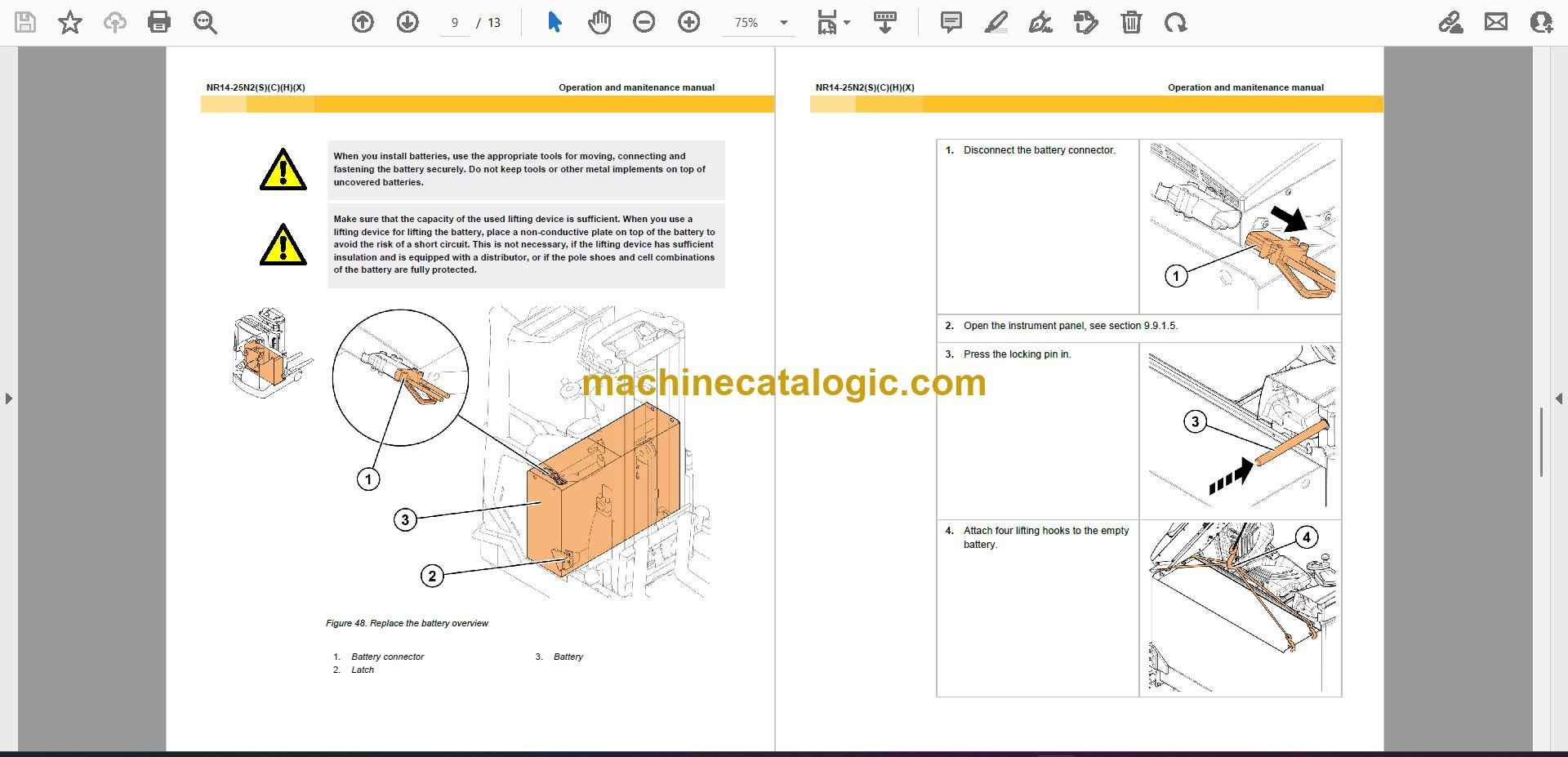Click the page number input field
The width and height of the screenshot is (1568, 757).
[x=455, y=23]
